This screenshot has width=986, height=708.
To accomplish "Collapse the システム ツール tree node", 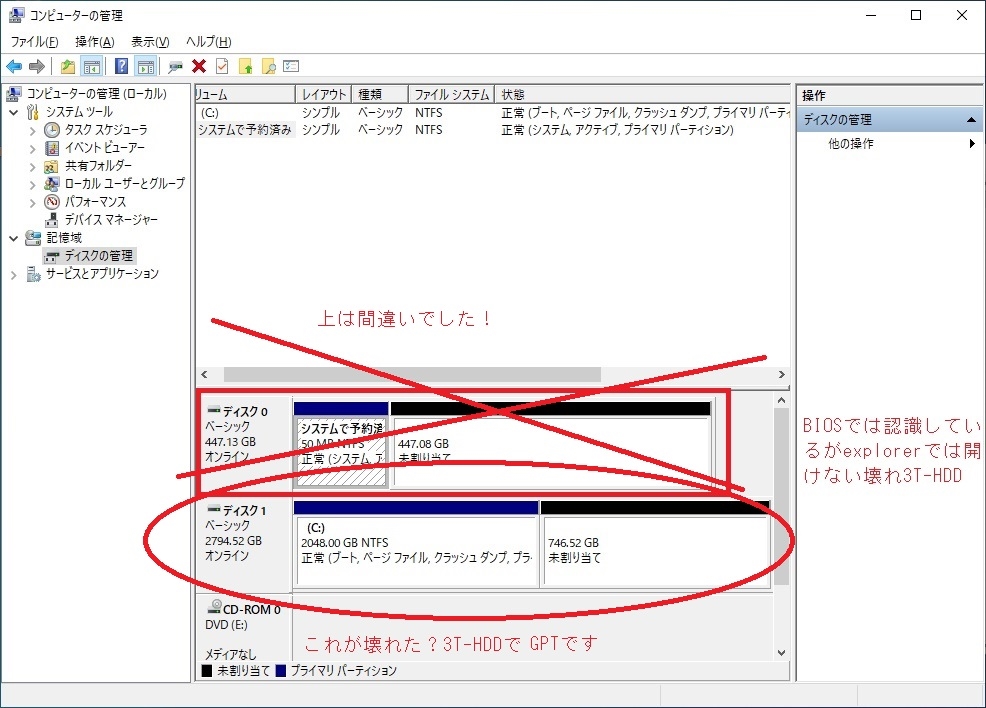I will [13, 113].
